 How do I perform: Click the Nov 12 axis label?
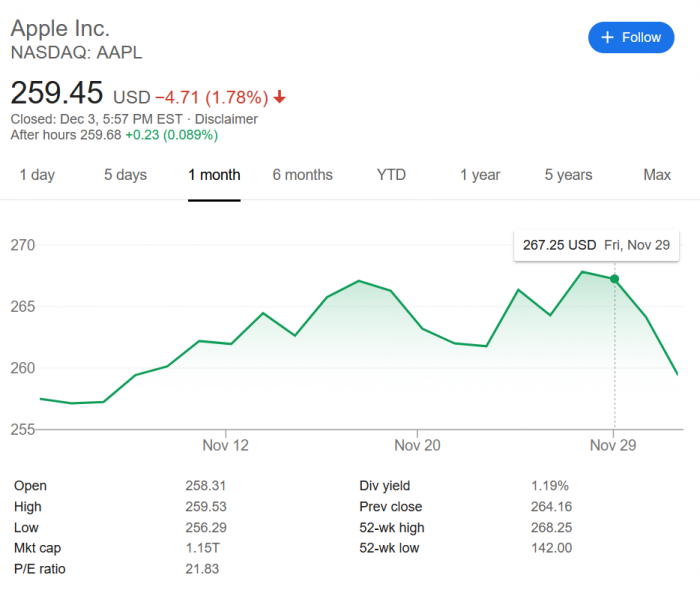[x=225, y=445]
